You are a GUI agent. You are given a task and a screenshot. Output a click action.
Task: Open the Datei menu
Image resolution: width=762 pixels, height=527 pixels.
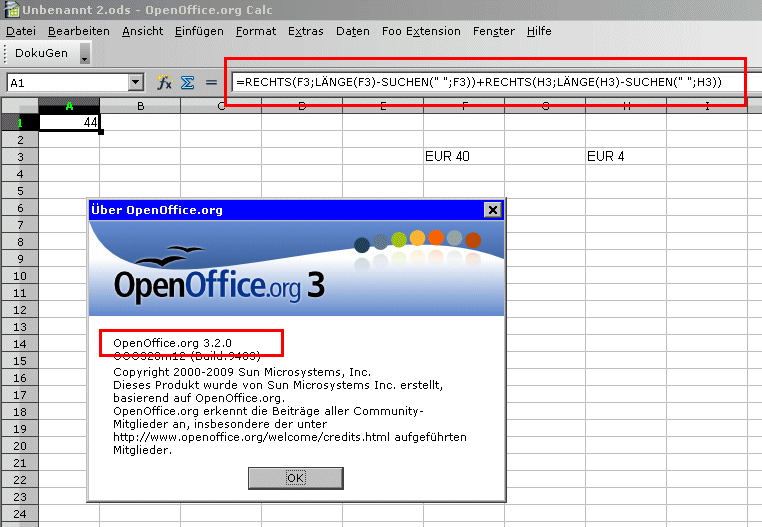(x=21, y=31)
